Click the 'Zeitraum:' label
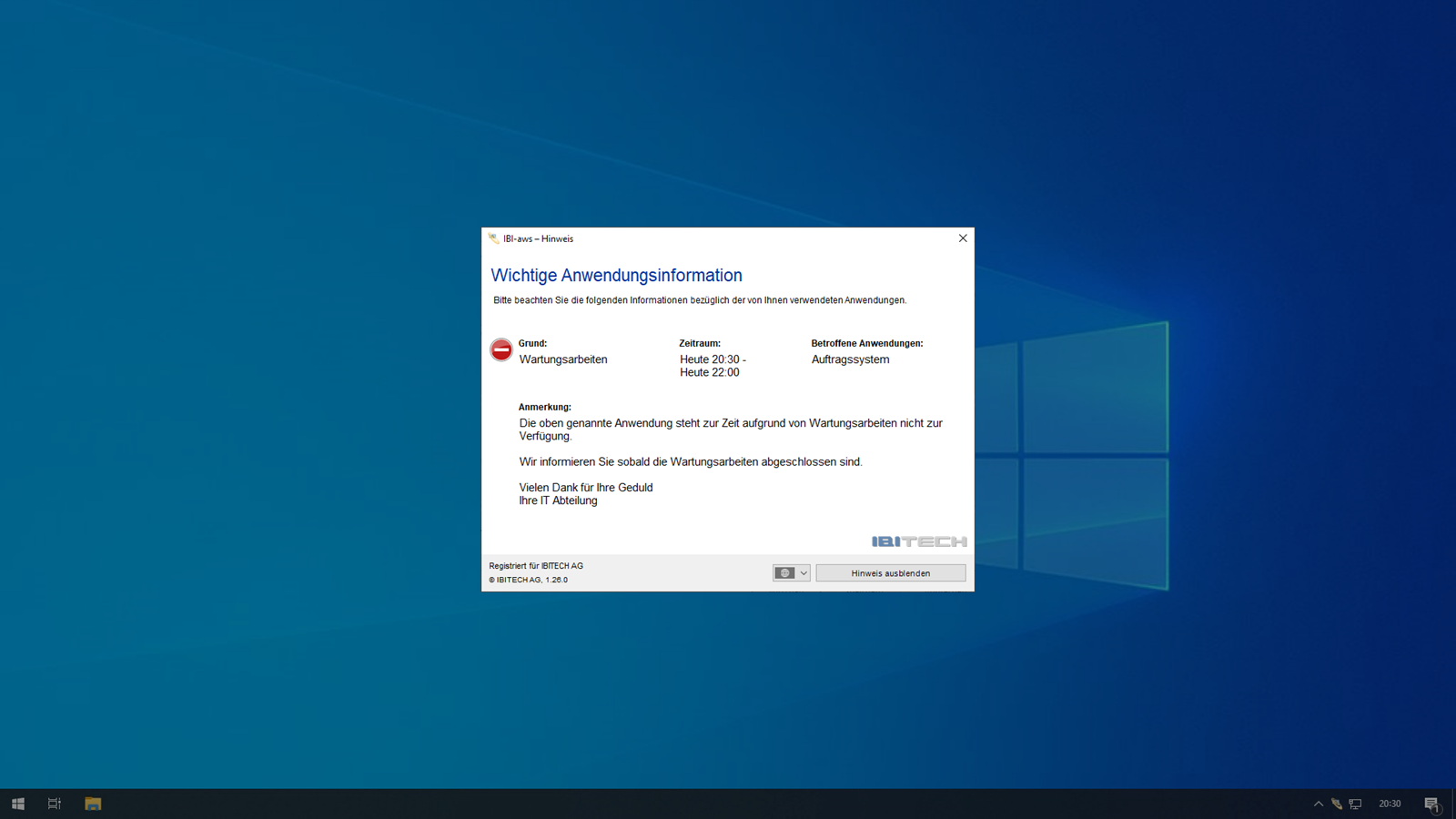 click(700, 343)
